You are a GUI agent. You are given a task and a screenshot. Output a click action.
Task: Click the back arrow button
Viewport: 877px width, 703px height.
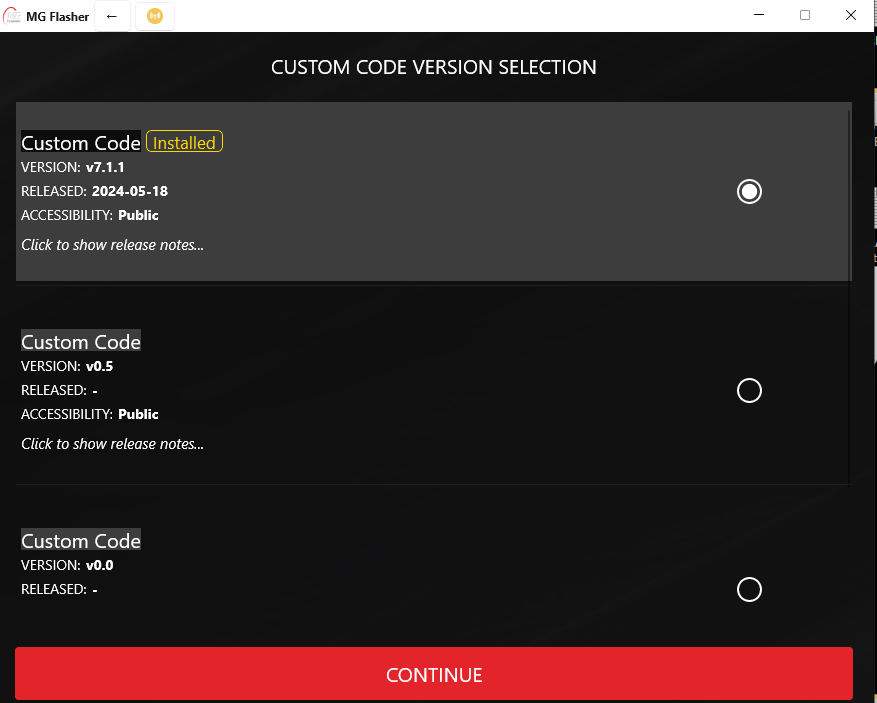(112, 16)
